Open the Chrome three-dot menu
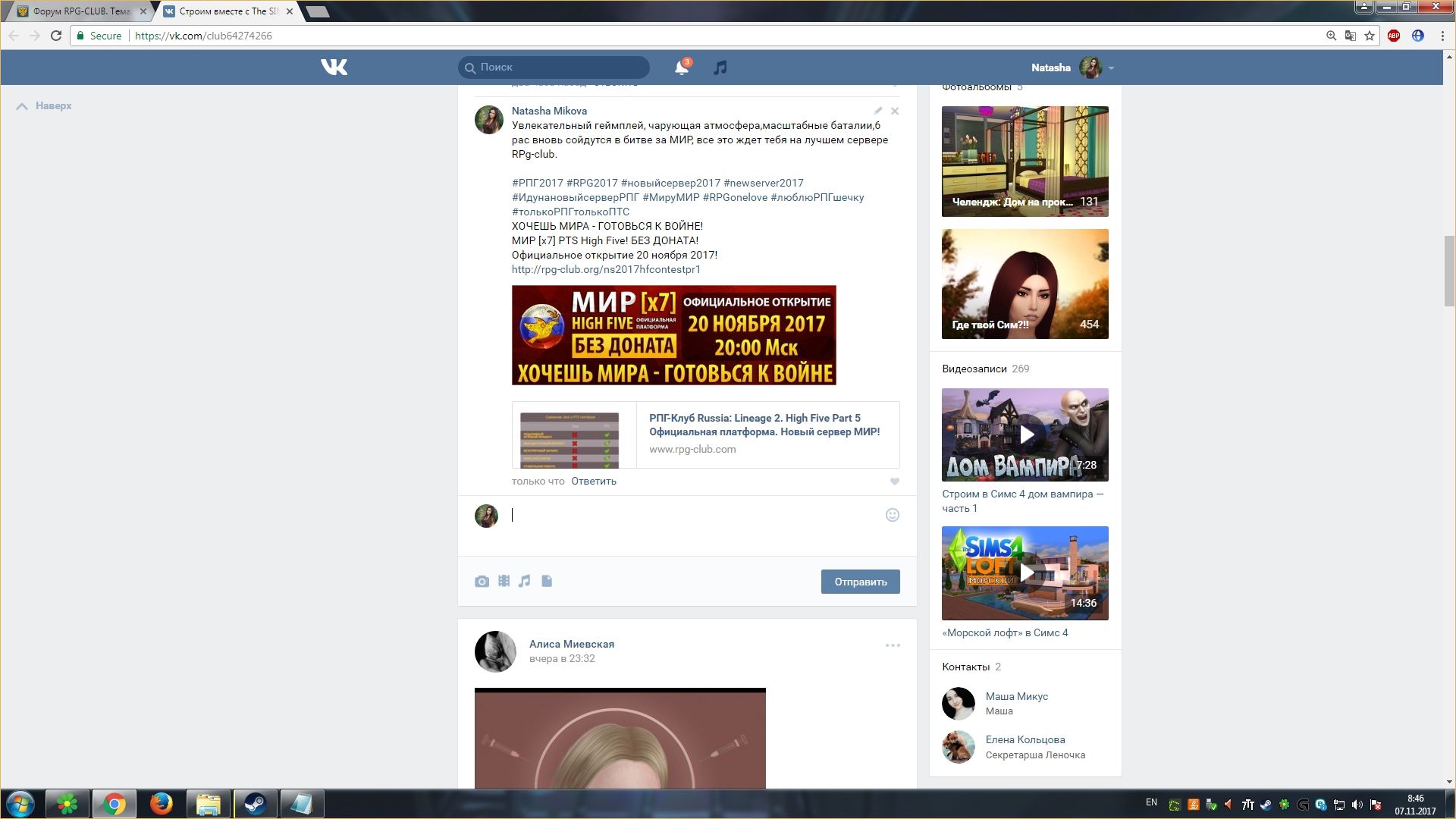Screen dimensions: 1456x819 tap(1442, 36)
